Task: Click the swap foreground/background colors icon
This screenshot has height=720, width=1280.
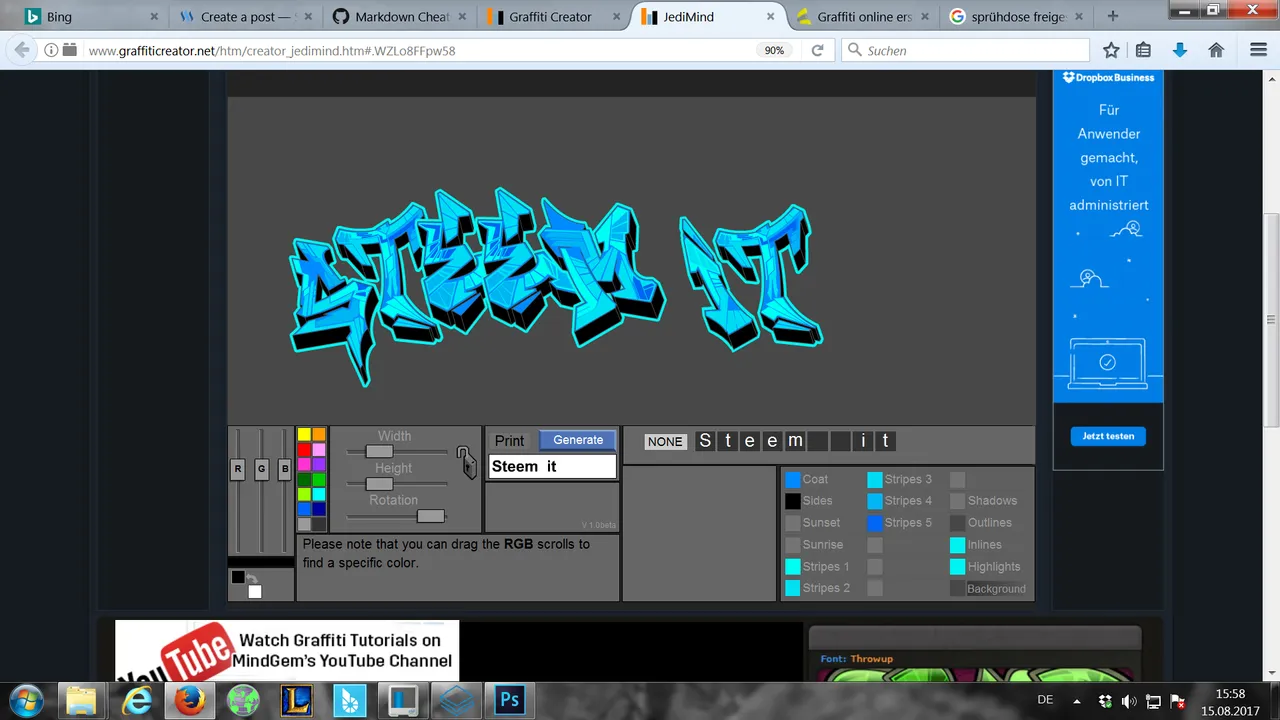Action: [x=252, y=579]
